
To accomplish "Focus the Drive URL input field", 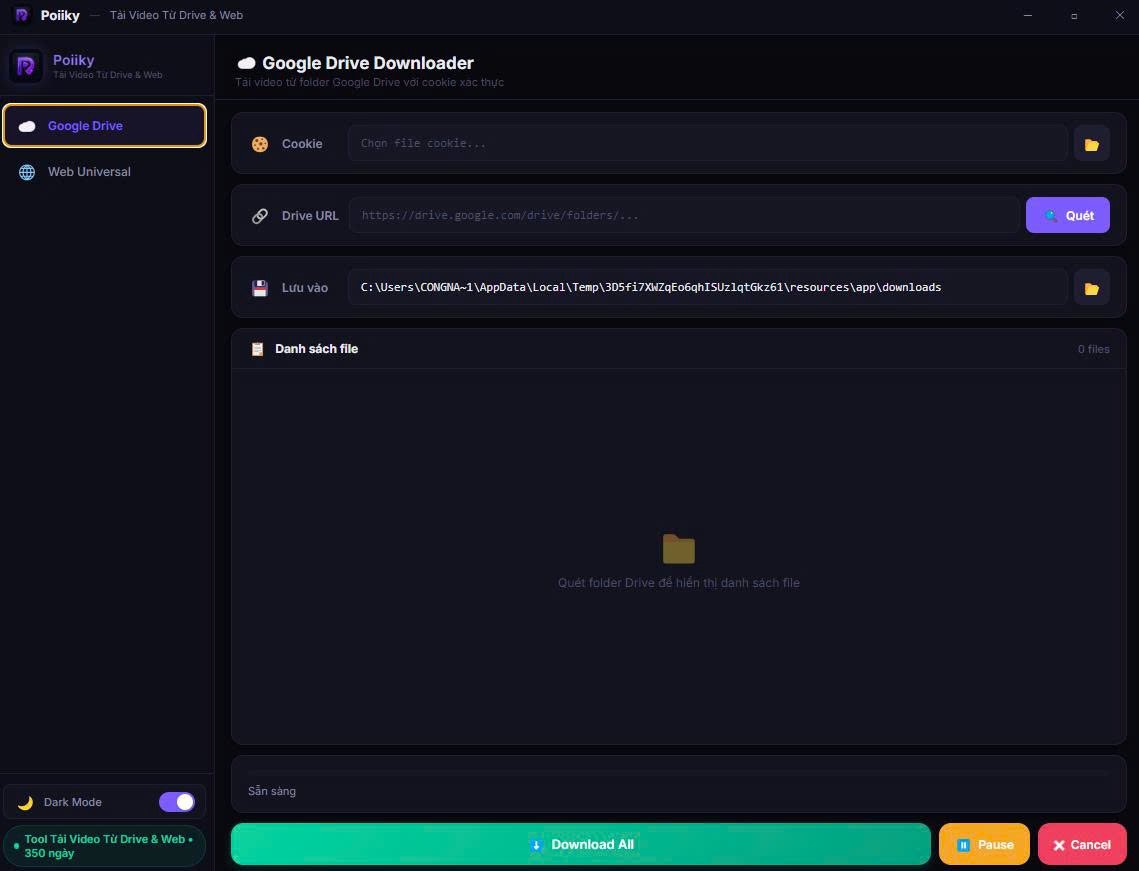I will pos(684,215).
